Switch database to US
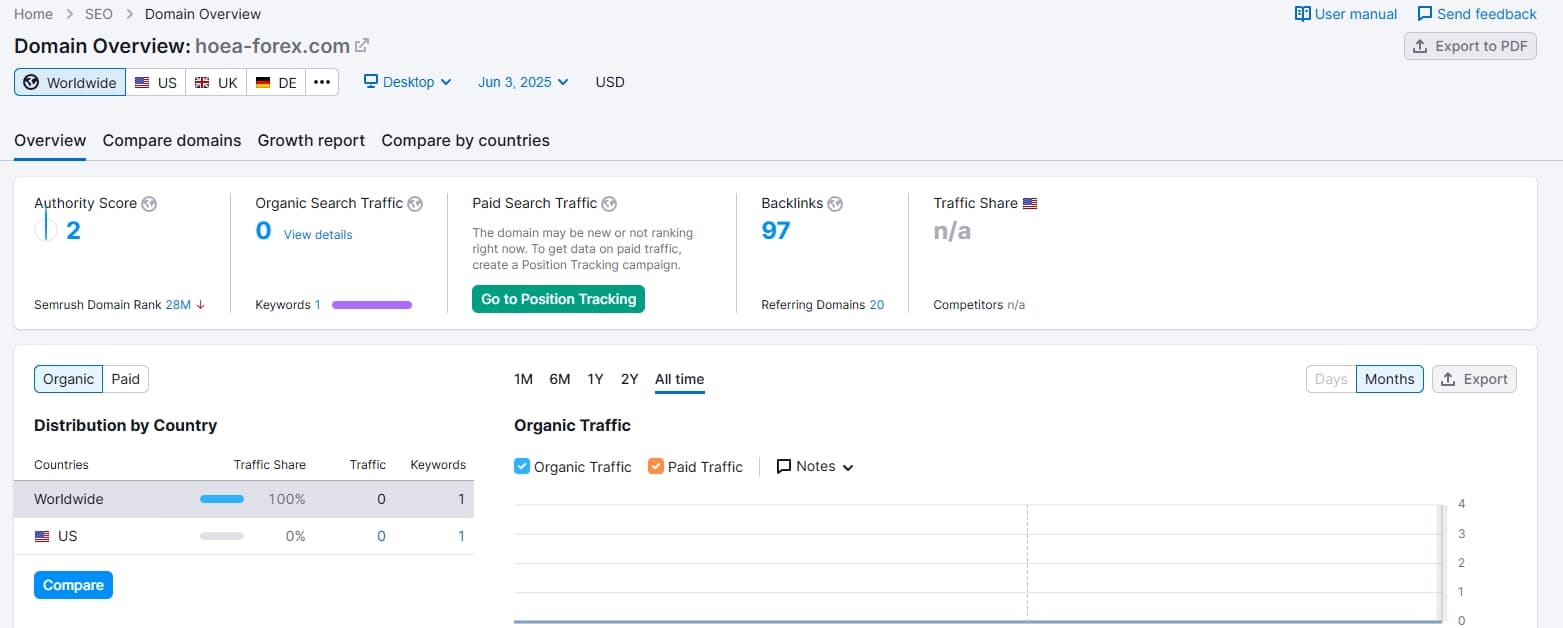Viewport: 1563px width, 628px height. [x=156, y=82]
